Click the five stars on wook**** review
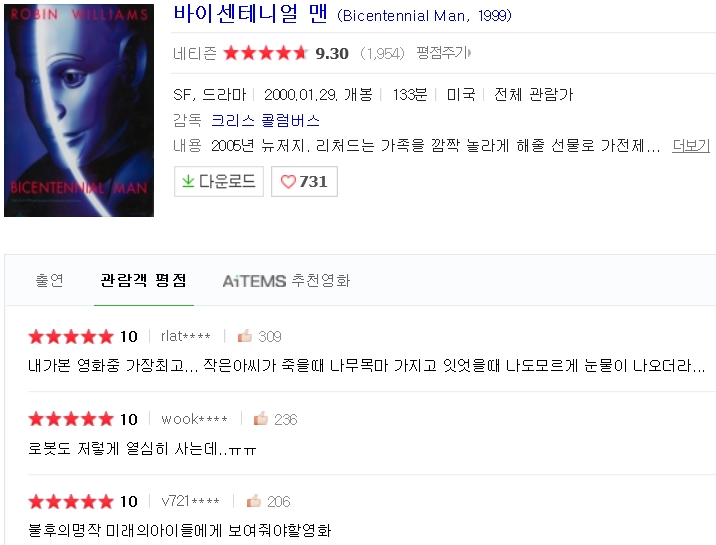The height and width of the screenshot is (545, 716). 70,419
